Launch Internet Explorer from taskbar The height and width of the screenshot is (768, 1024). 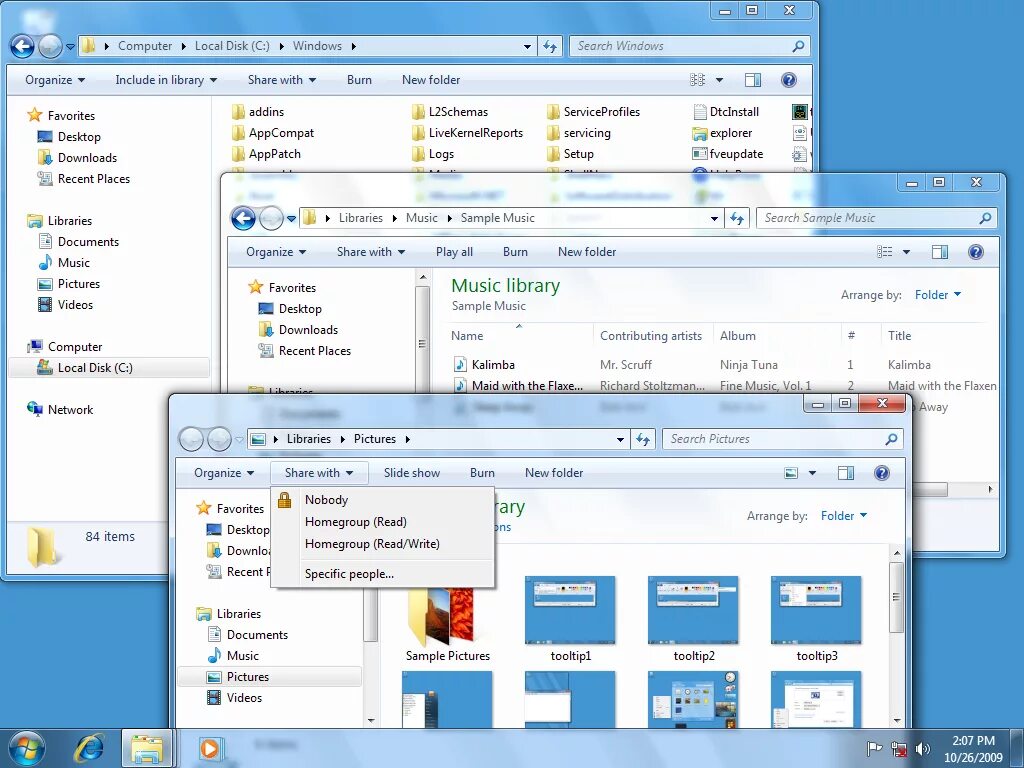(88, 748)
